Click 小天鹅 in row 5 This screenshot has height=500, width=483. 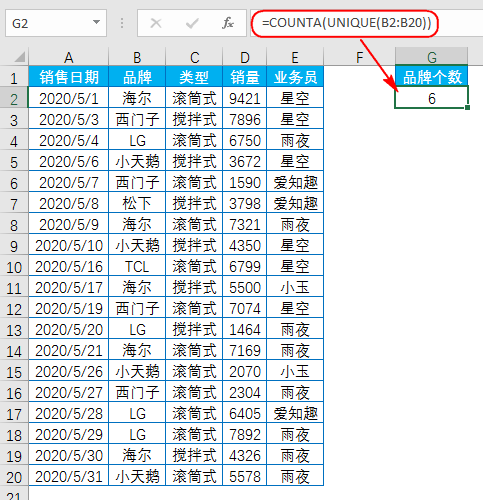137,160
